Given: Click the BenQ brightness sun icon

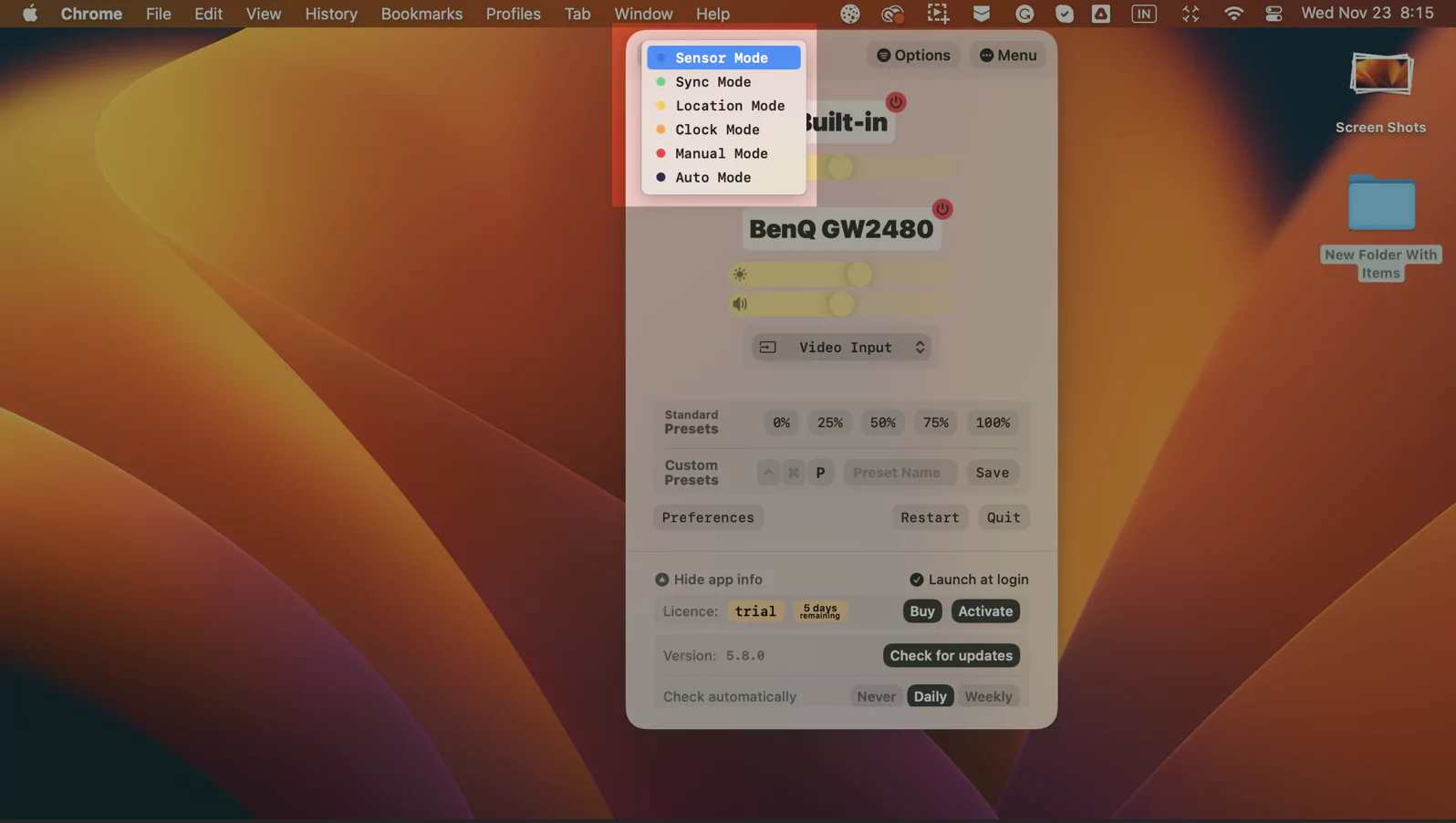Looking at the screenshot, I should (740, 275).
